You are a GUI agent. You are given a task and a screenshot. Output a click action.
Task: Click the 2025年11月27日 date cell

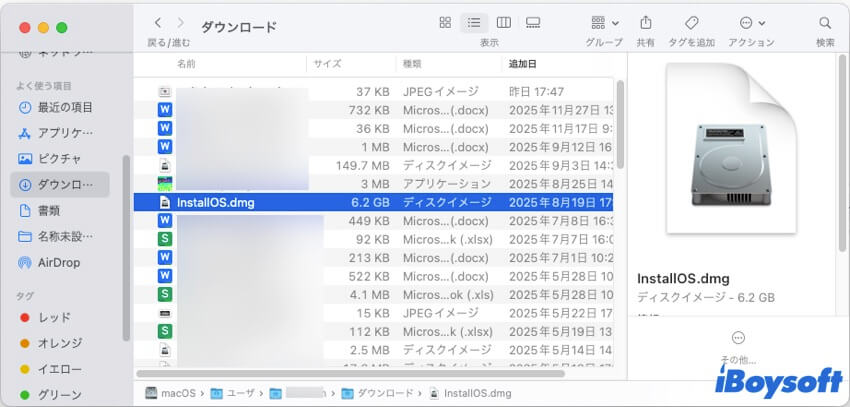pyautogui.click(x=561, y=110)
